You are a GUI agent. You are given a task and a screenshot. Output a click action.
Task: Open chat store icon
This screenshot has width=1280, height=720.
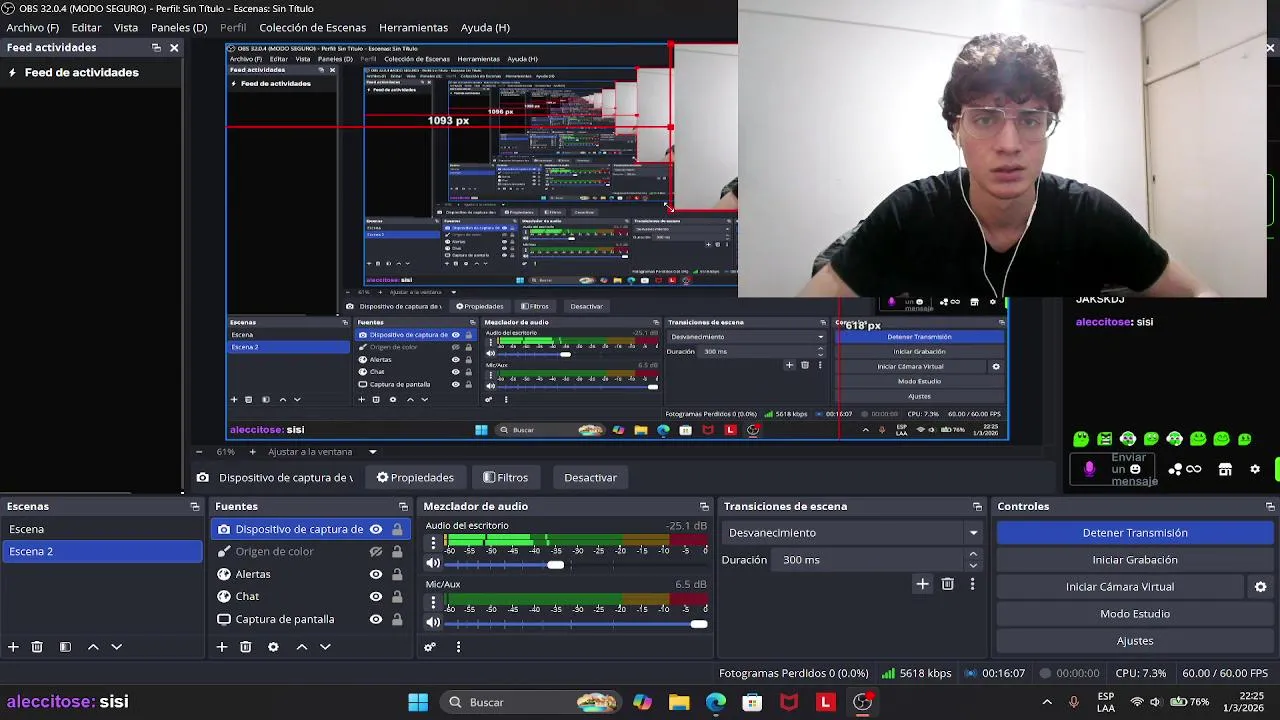1225,469
